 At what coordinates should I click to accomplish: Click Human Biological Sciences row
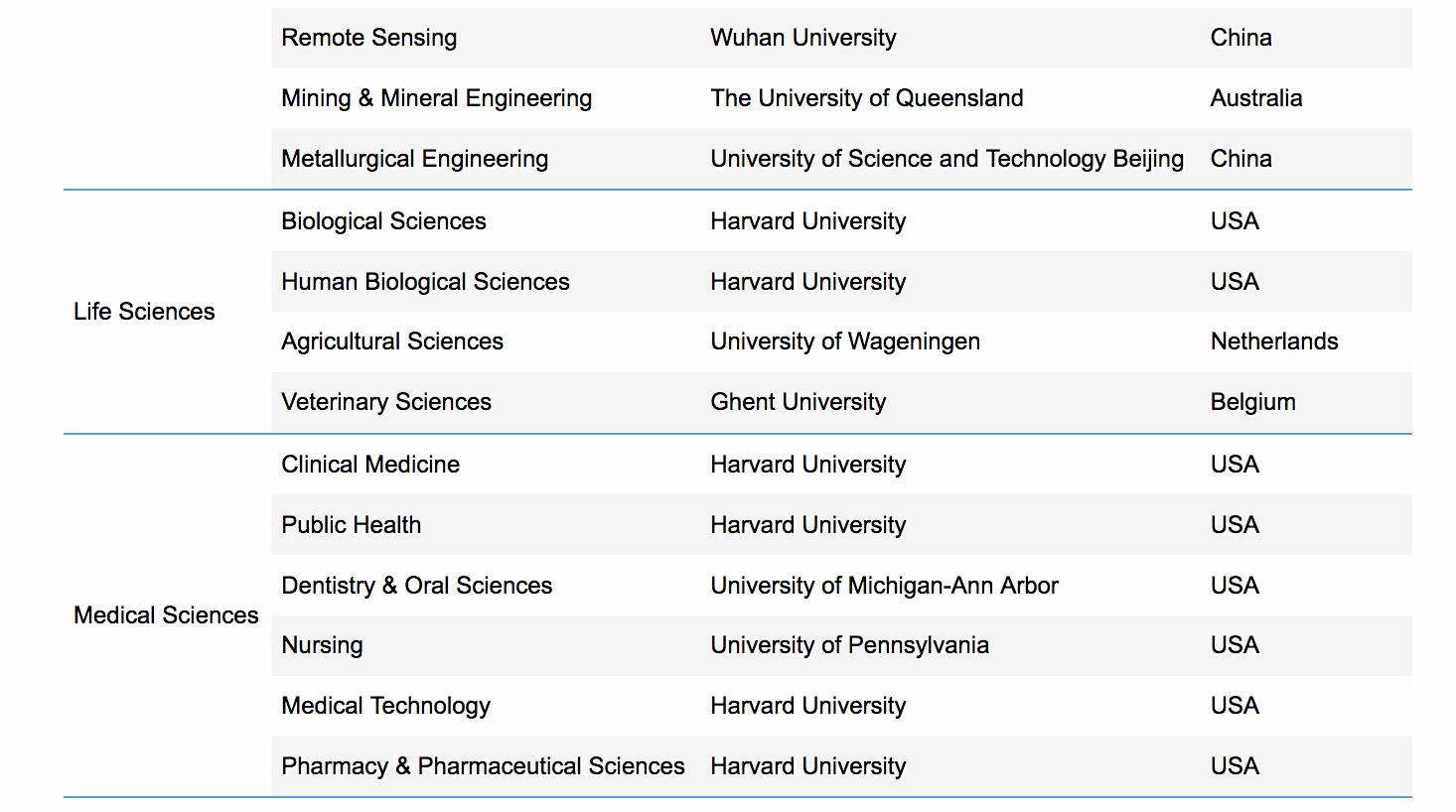click(841, 282)
